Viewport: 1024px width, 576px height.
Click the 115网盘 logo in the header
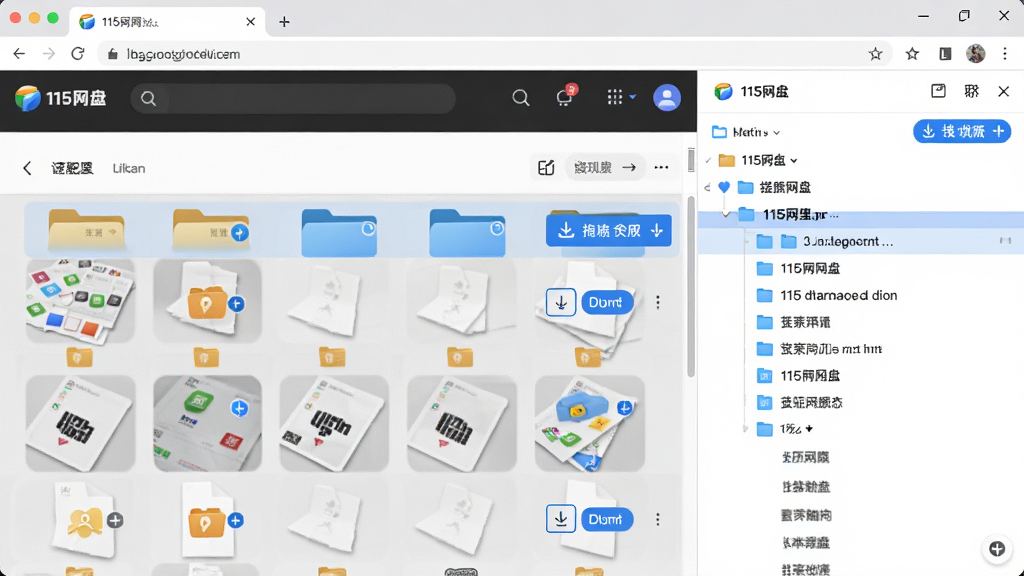pyautogui.click(x=60, y=98)
